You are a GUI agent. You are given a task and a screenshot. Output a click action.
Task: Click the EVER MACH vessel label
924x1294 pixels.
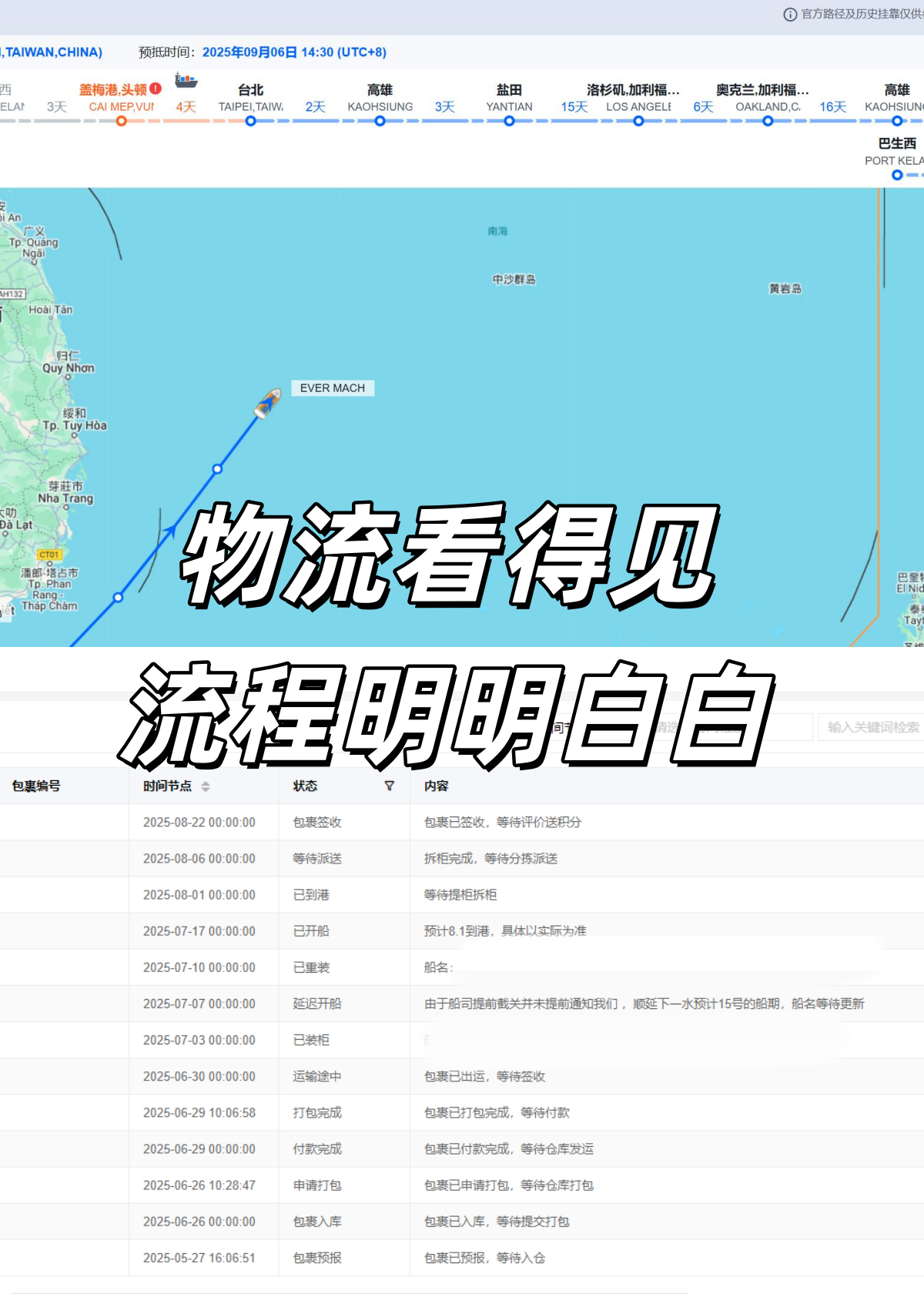pos(333,388)
